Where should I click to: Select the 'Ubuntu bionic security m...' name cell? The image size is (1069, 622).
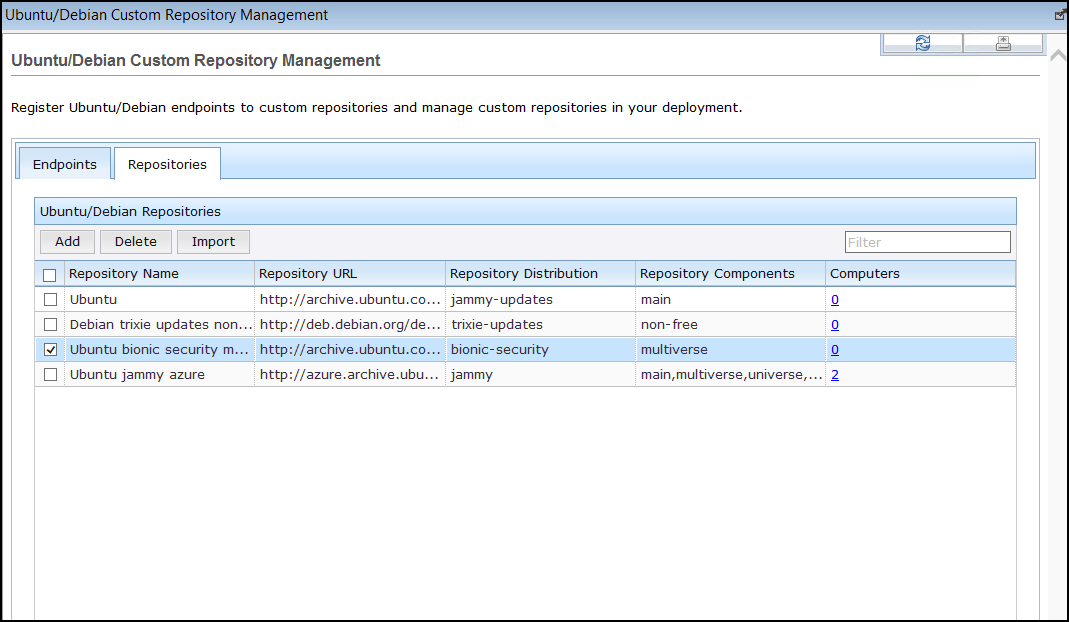pos(160,349)
